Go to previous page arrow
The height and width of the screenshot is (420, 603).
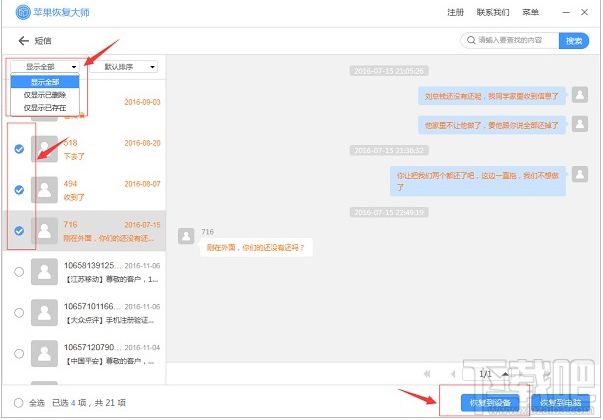(453, 374)
